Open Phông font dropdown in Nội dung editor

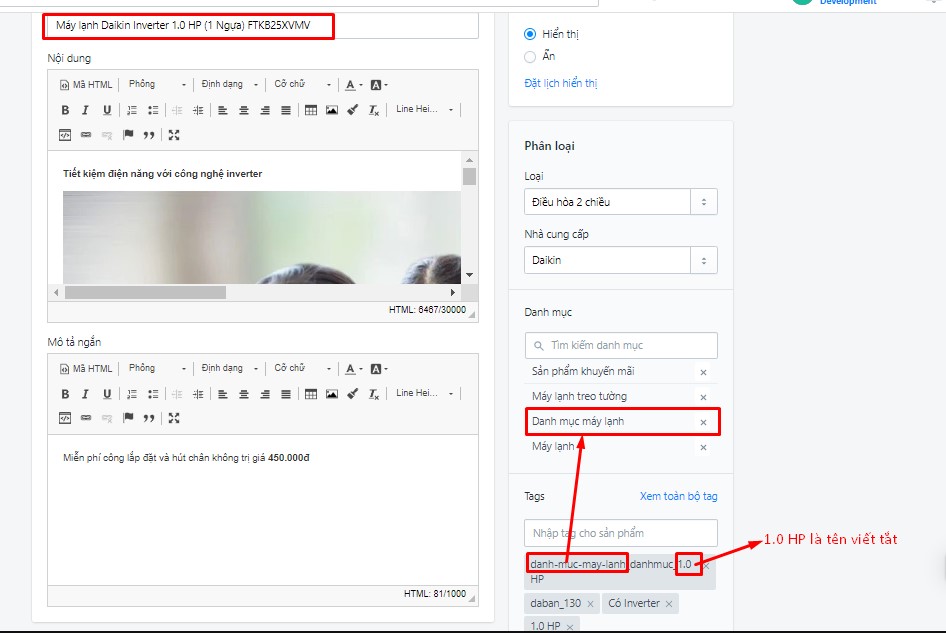[x=157, y=84]
